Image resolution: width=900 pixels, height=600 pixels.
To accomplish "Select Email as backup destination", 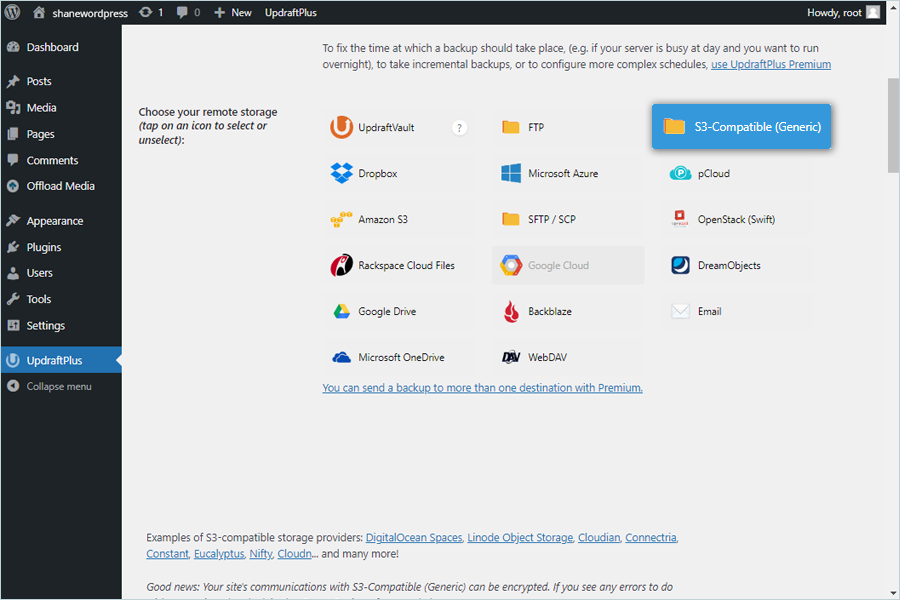I will pyautogui.click(x=737, y=311).
